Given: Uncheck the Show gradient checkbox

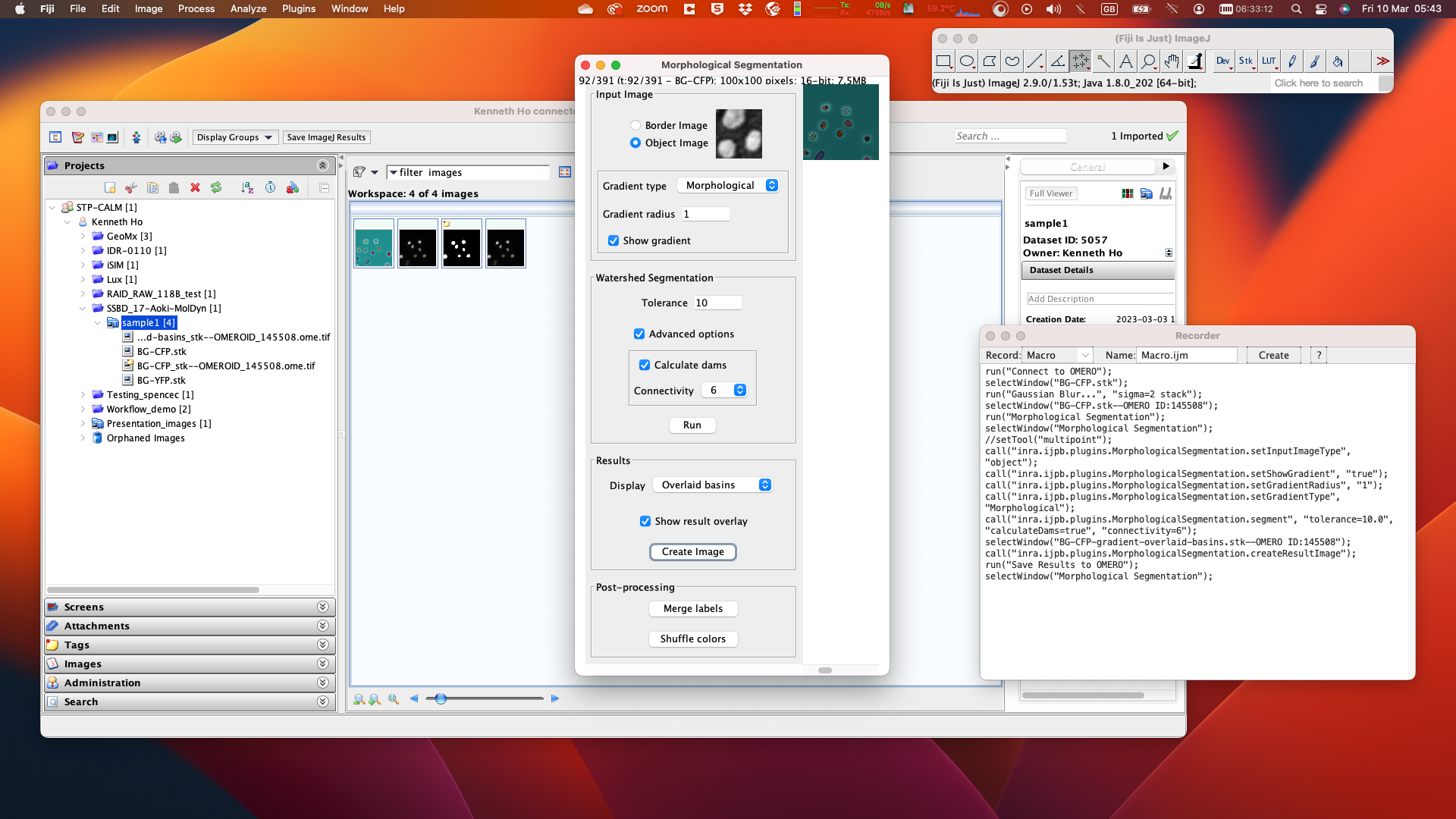Looking at the screenshot, I should (613, 240).
